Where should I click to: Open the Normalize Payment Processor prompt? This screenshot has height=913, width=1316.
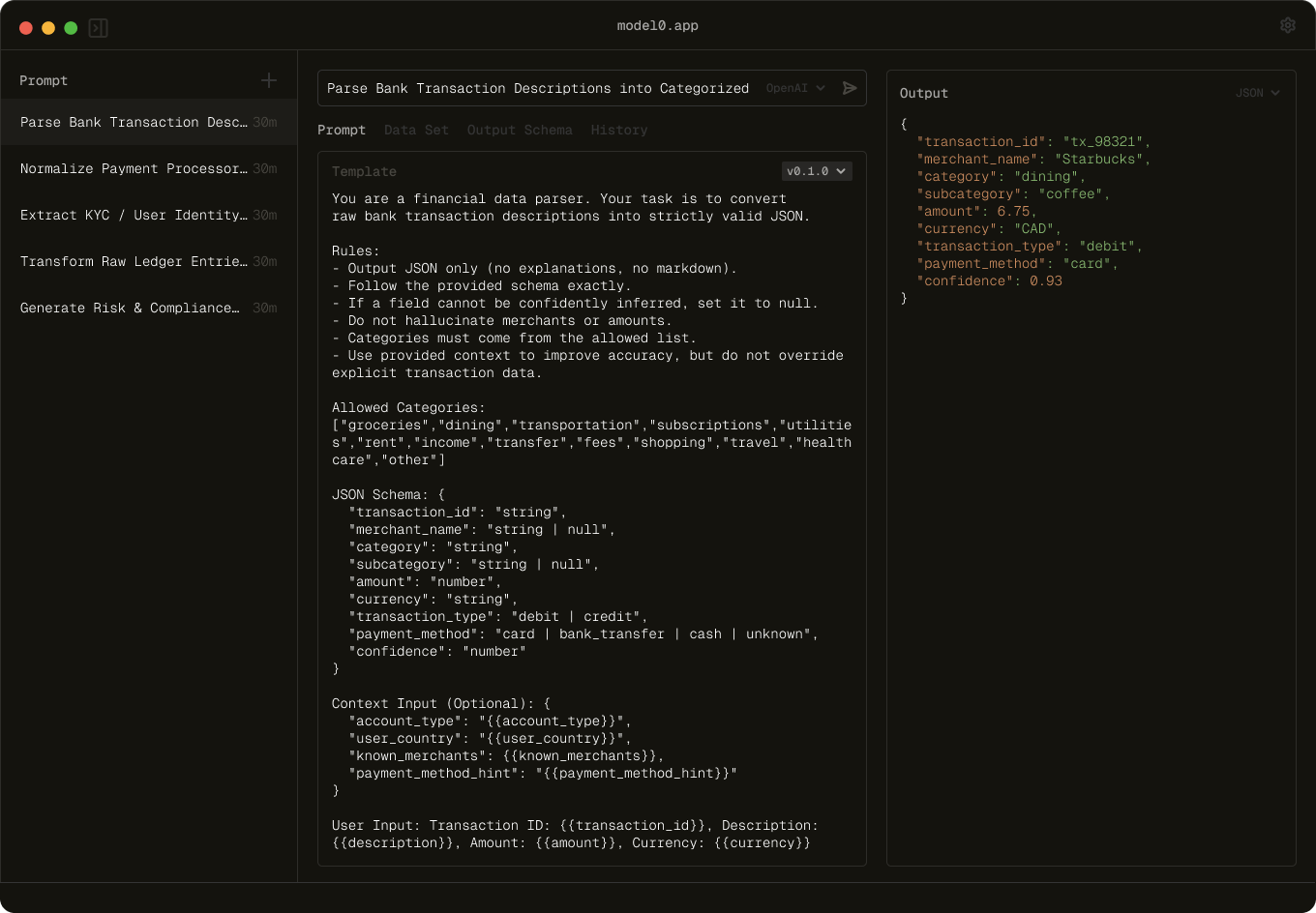[135, 168]
